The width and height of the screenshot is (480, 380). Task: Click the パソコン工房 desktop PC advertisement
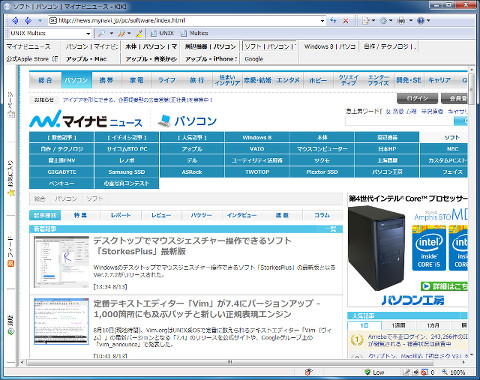pos(407,250)
